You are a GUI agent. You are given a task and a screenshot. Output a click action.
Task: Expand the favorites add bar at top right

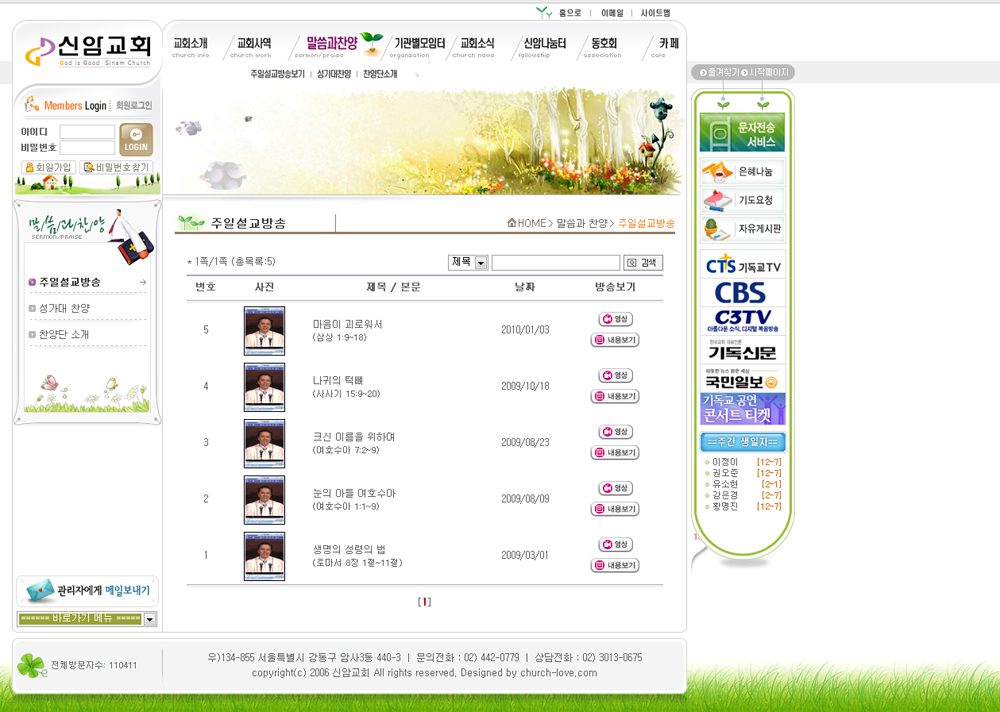coord(718,73)
